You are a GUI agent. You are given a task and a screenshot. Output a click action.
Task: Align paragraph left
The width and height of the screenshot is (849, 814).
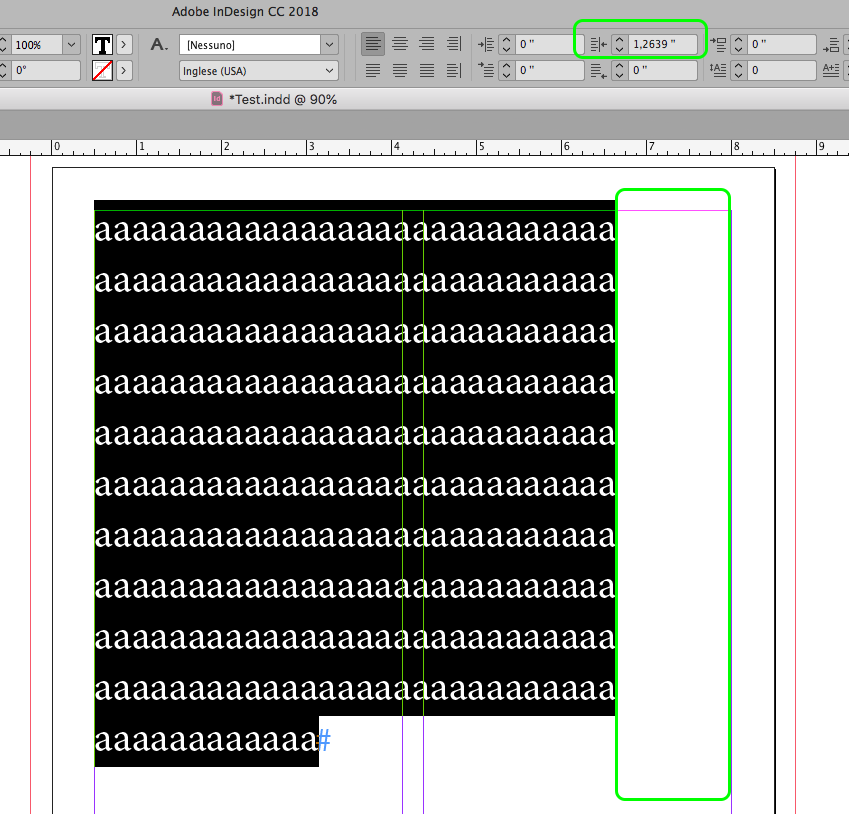(373, 44)
